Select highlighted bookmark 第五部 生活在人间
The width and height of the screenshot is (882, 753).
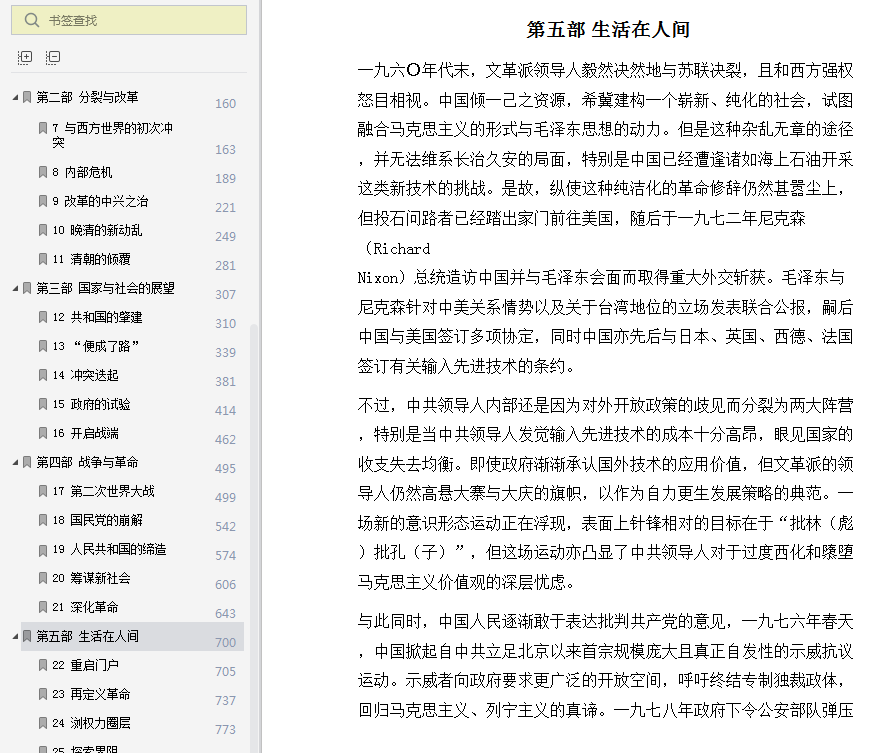pyautogui.click(x=132, y=637)
